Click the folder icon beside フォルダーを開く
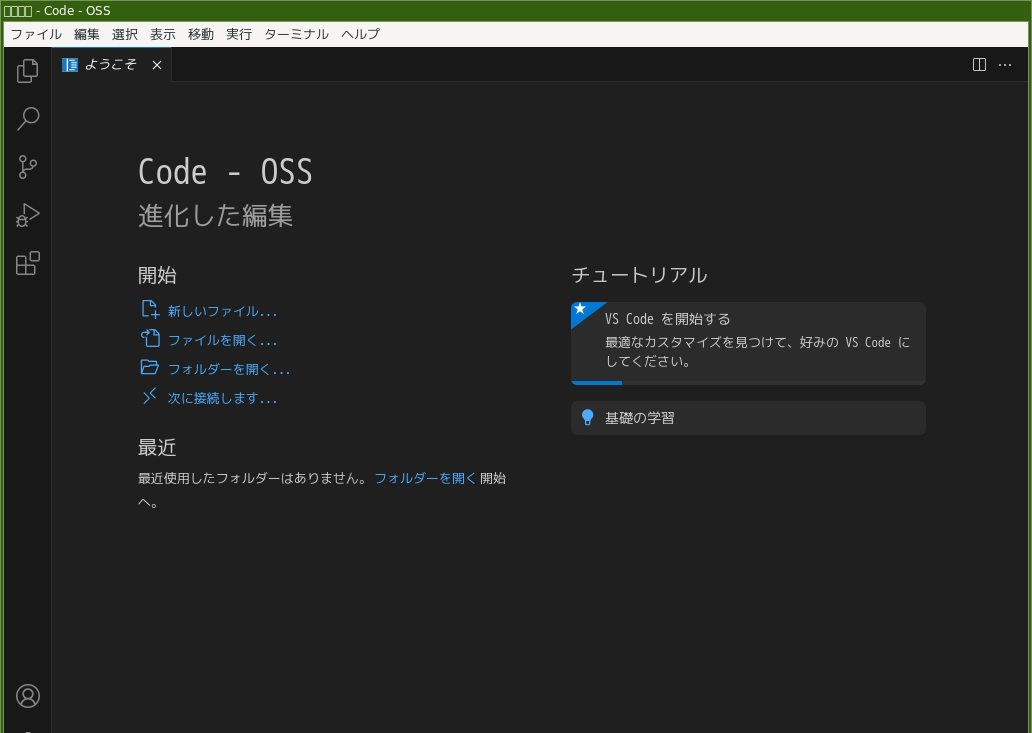 pyautogui.click(x=150, y=367)
